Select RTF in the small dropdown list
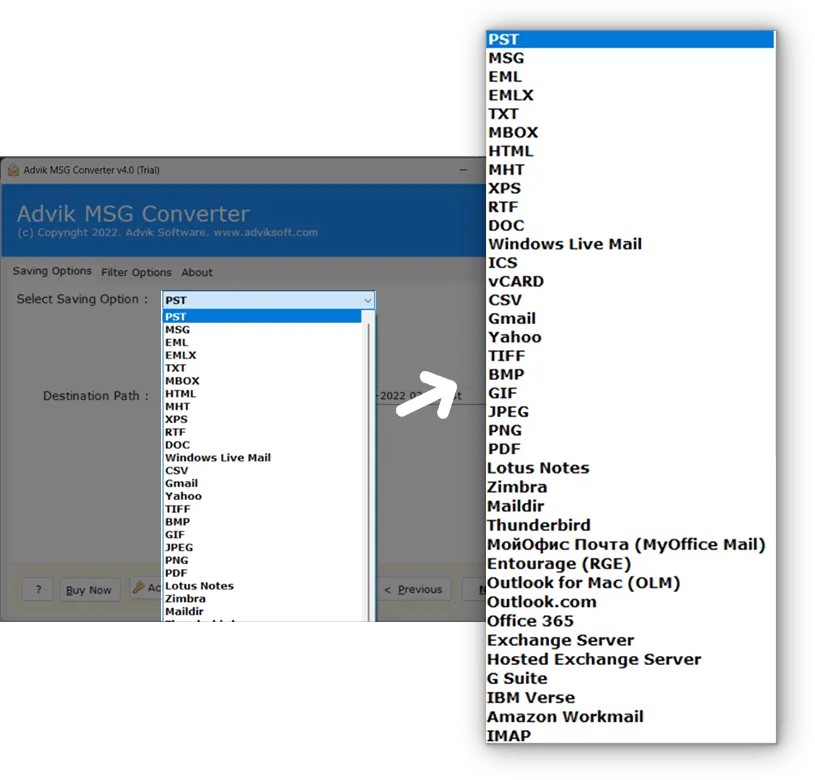The height and width of the screenshot is (780, 815). (175, 432)
